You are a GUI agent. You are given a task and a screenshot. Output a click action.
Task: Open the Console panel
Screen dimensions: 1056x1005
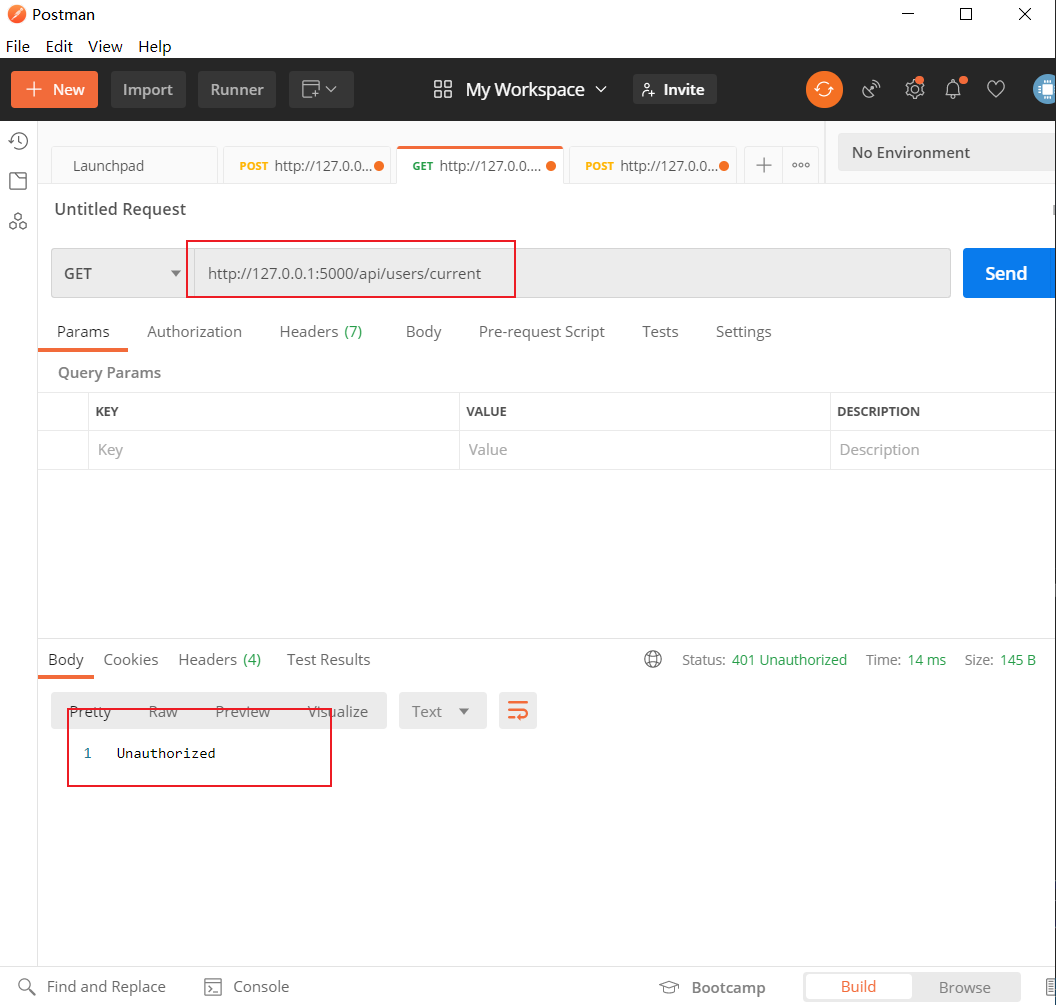[246, 987]
